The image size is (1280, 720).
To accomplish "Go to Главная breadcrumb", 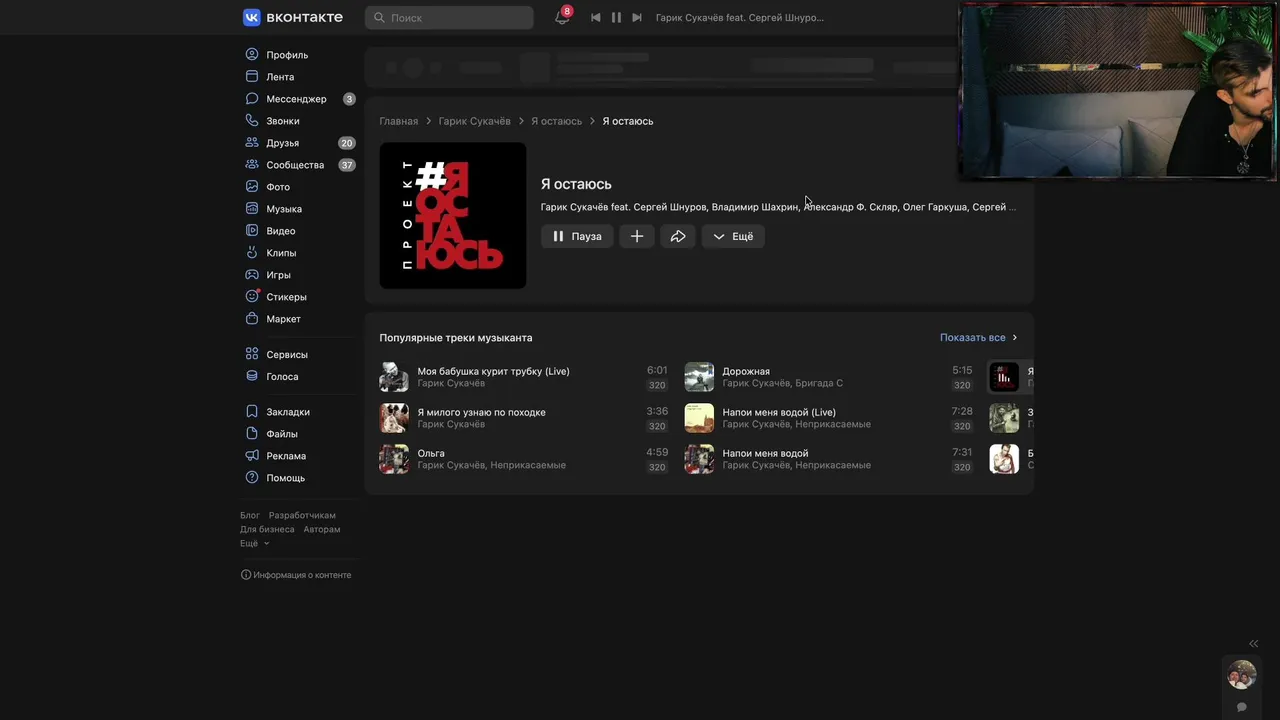I will pyautogui.click(x=399, y=121).
